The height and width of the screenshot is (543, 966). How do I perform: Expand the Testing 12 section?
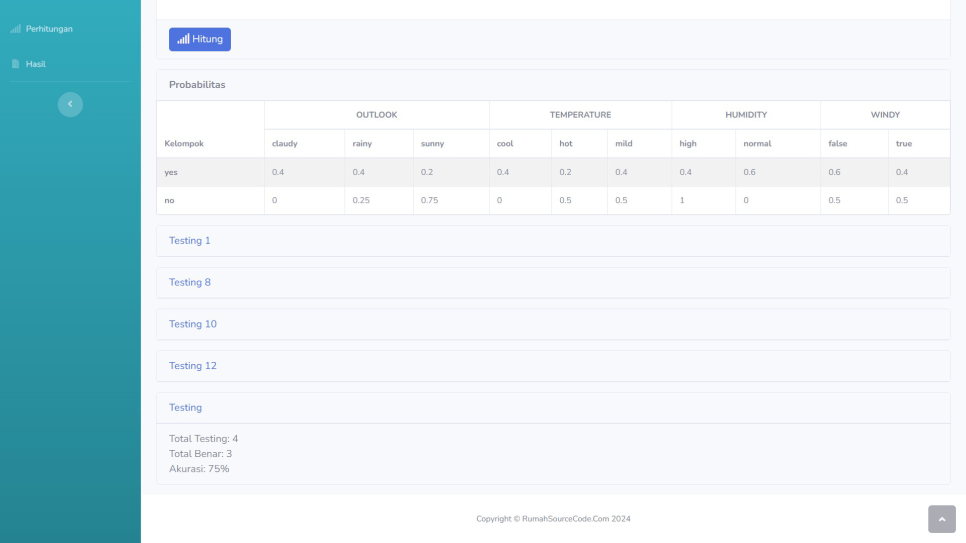[193, 366]
